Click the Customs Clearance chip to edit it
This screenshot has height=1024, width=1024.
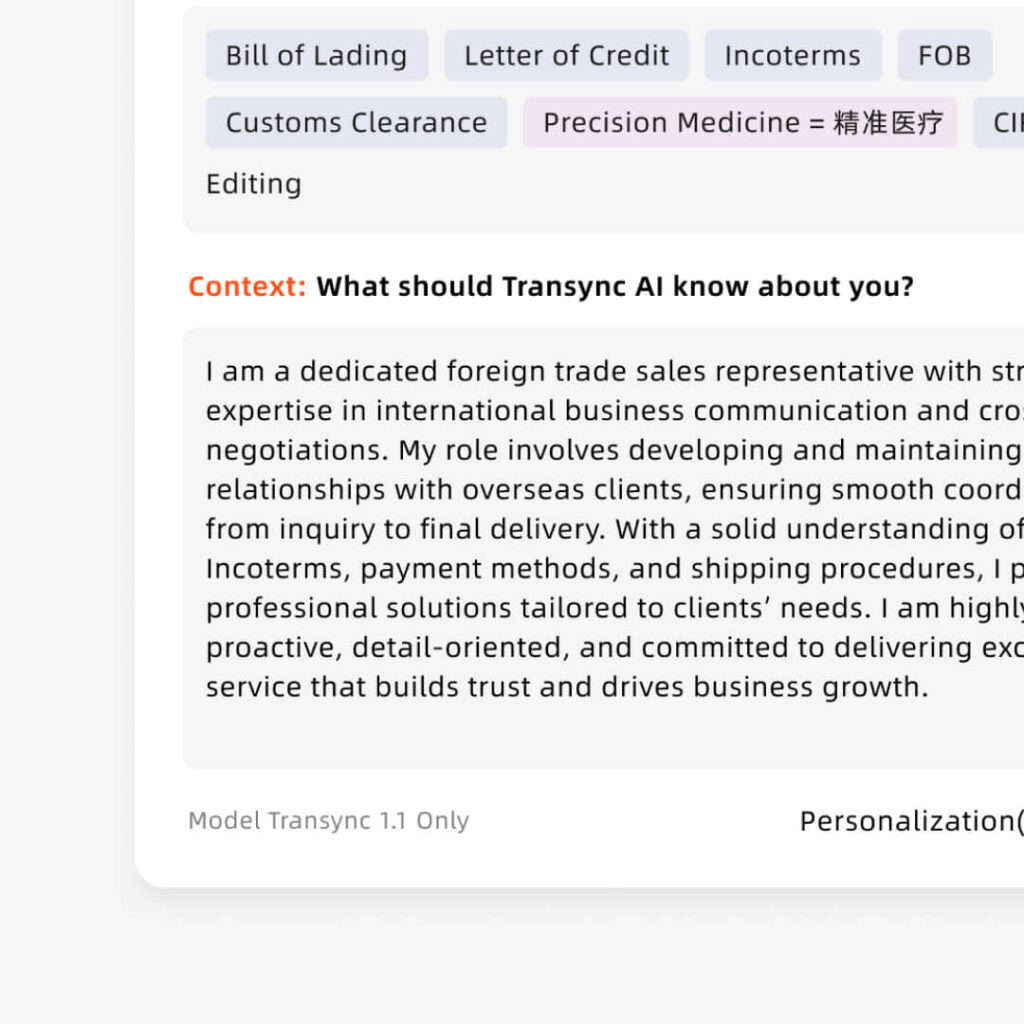355,122
